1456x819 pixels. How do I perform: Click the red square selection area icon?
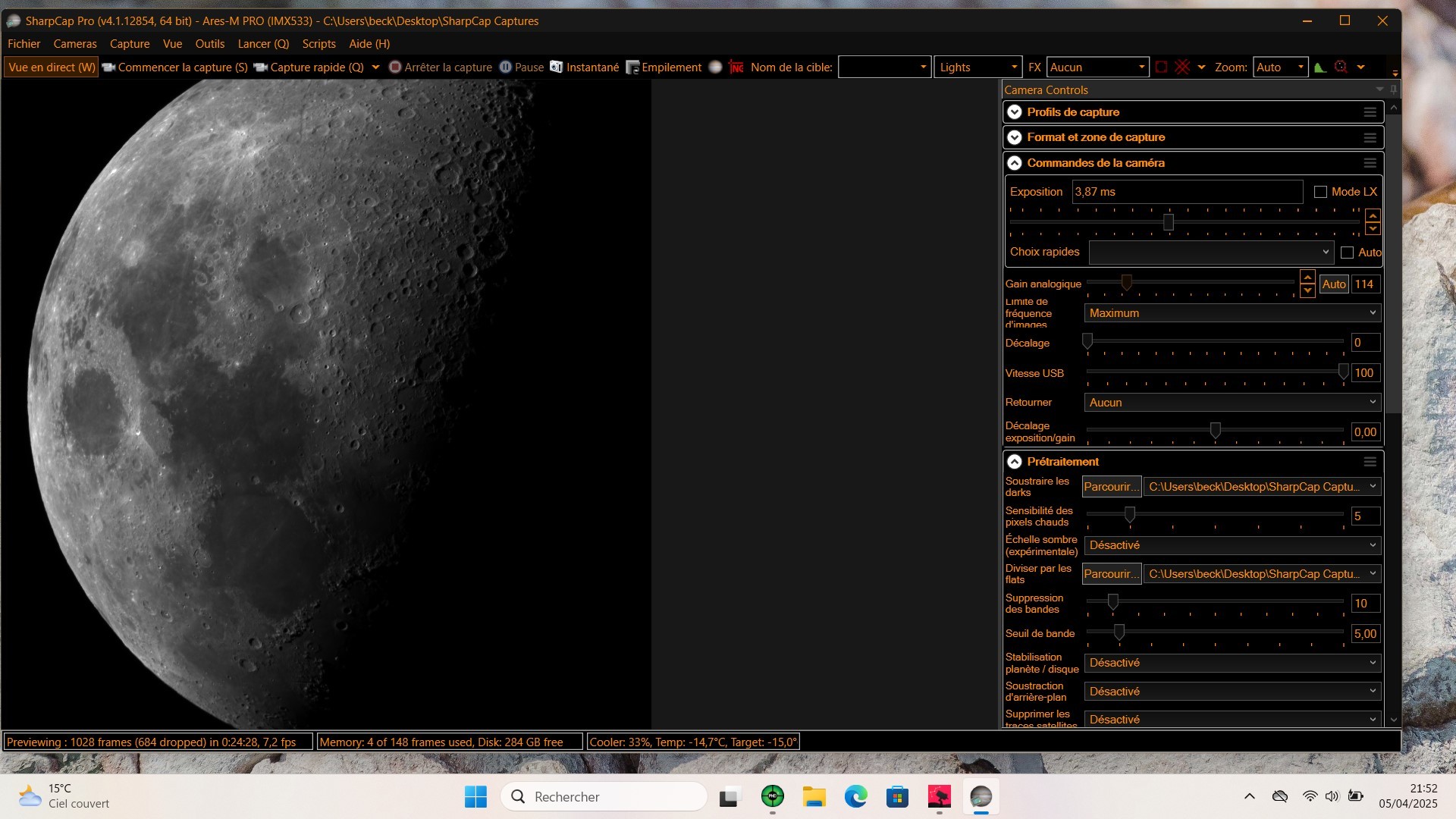[x=1161, y=67]
